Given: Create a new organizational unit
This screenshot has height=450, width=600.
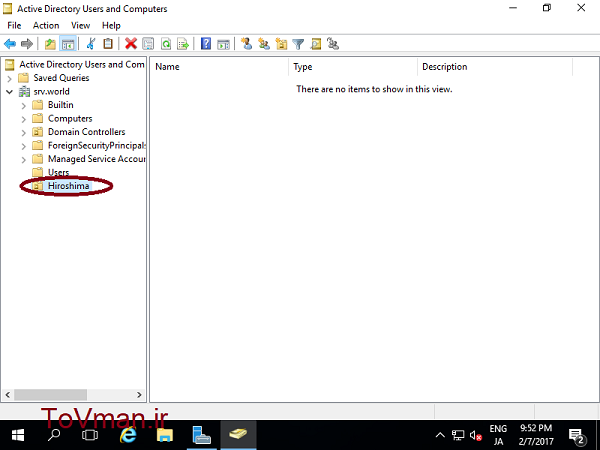Looking at the screenshot, I should click(281, 44).
